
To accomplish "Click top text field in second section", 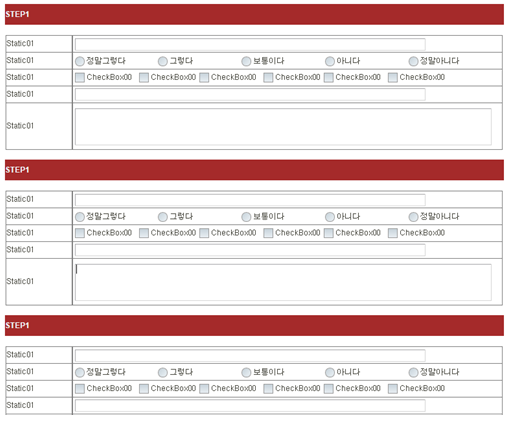I will tap(250, 200).
